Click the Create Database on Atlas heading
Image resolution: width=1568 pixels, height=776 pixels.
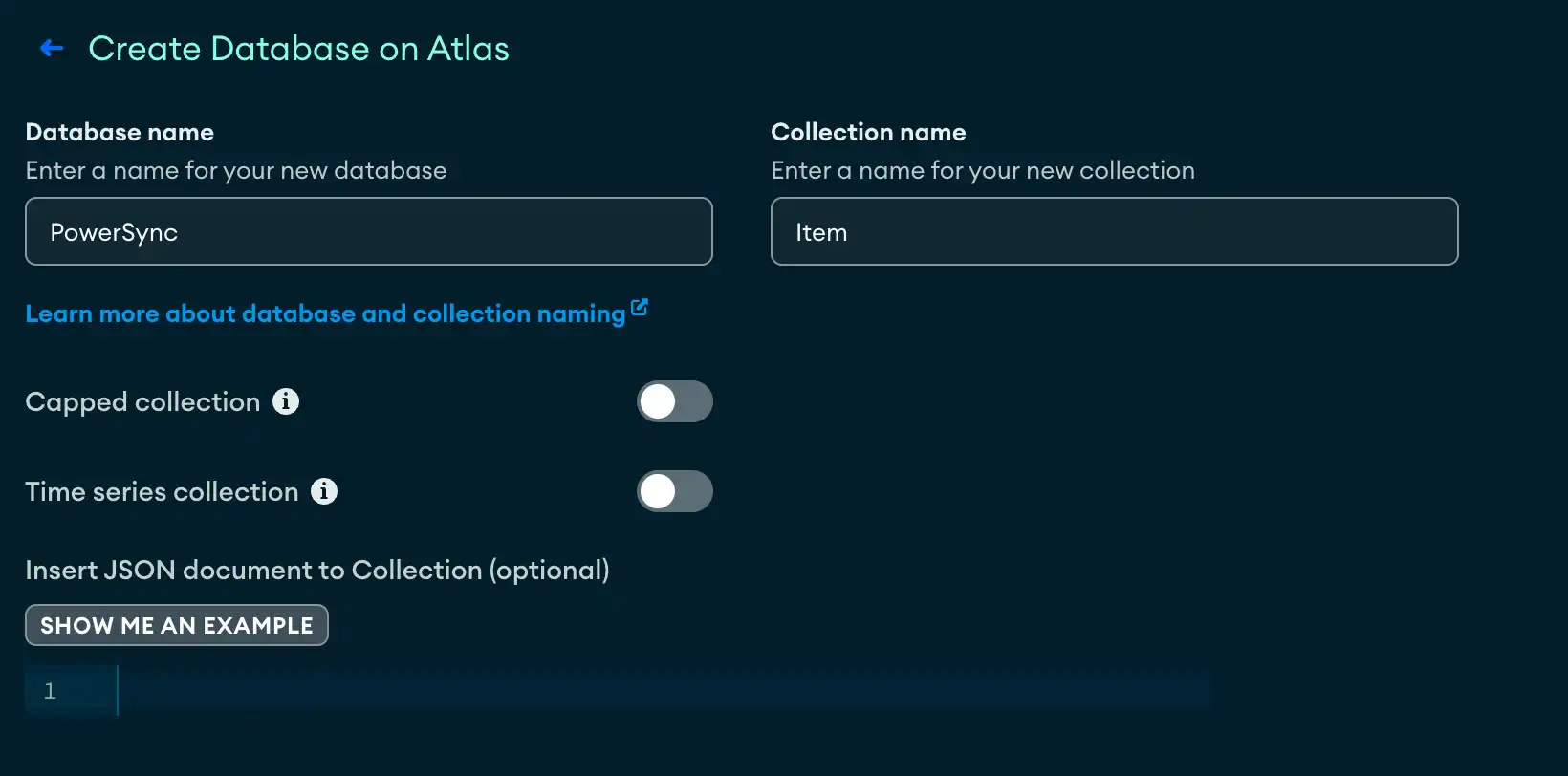click(298, 49)
